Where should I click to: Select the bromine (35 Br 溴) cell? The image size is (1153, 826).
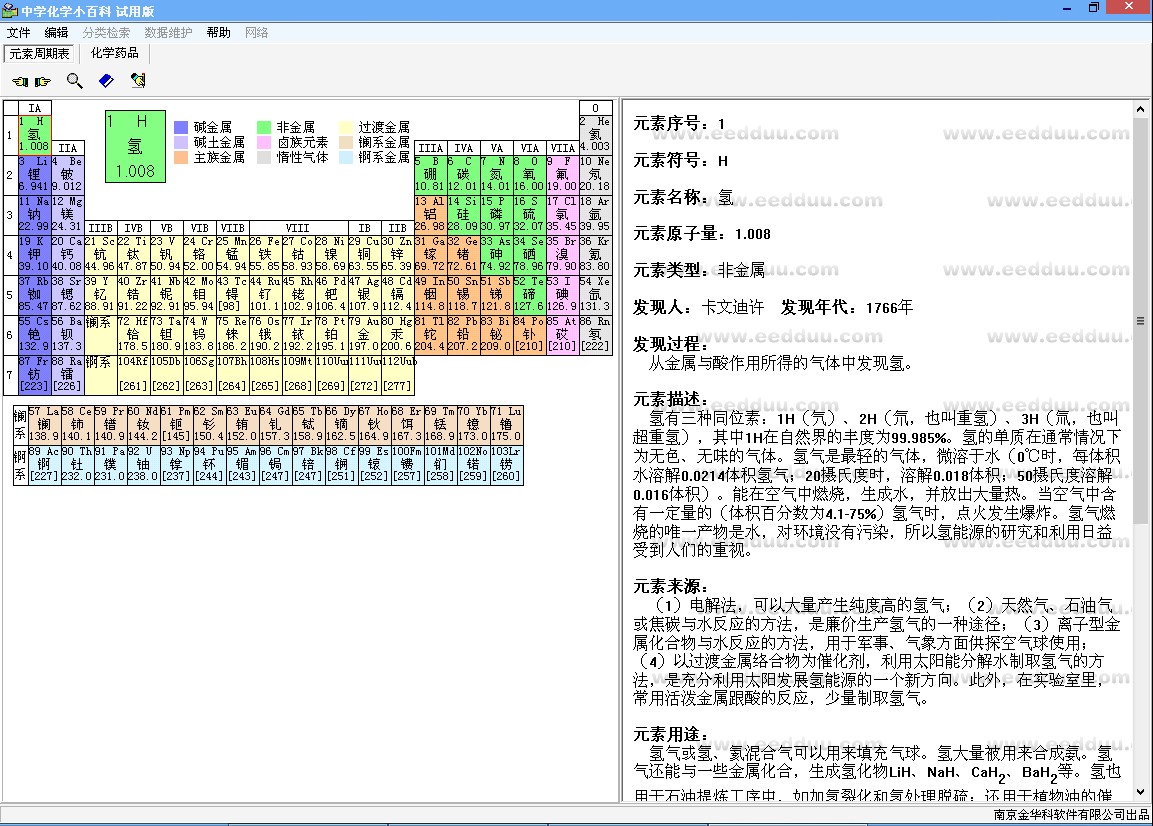click(563, 254)
